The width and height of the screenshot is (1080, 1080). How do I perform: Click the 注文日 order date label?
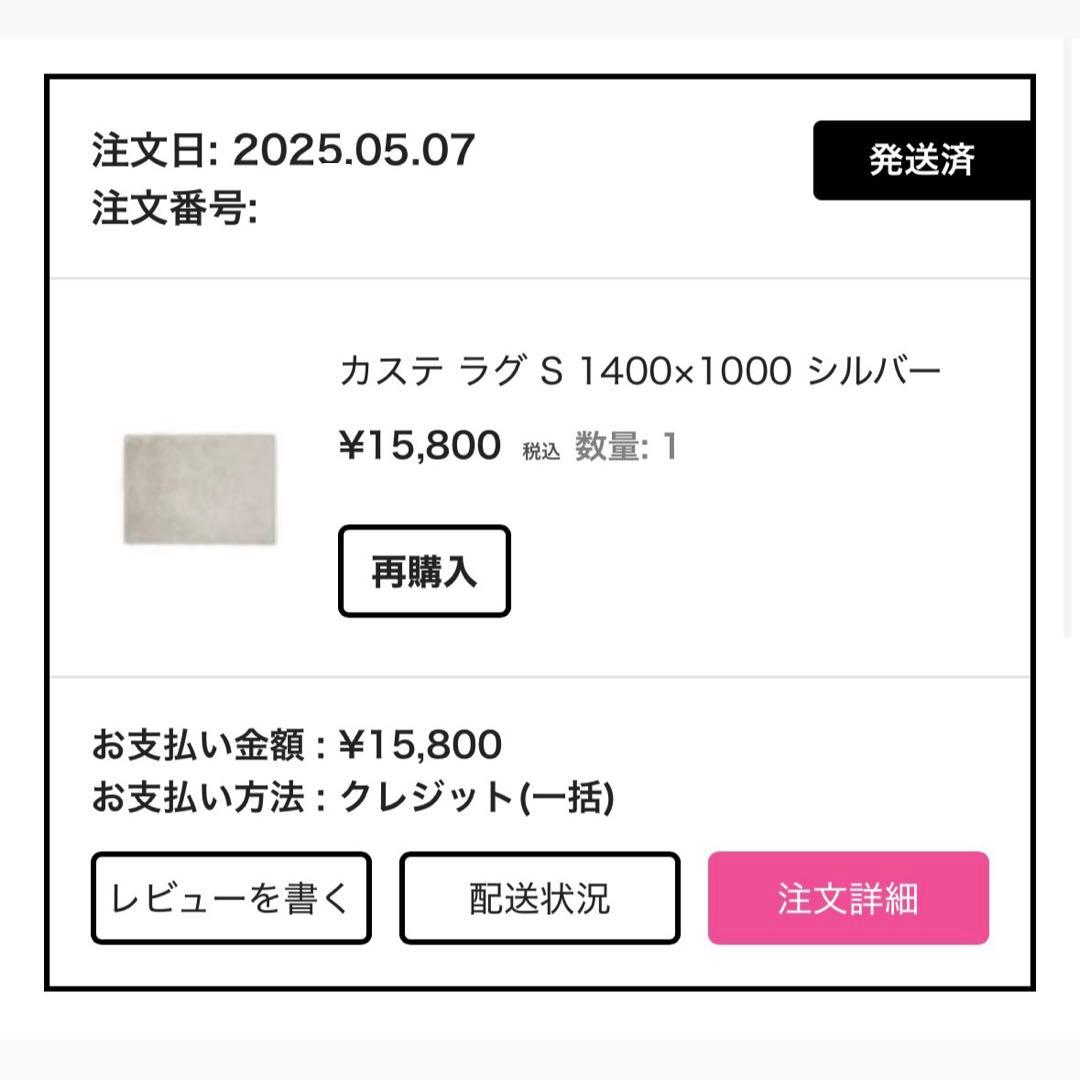(154, 151)
